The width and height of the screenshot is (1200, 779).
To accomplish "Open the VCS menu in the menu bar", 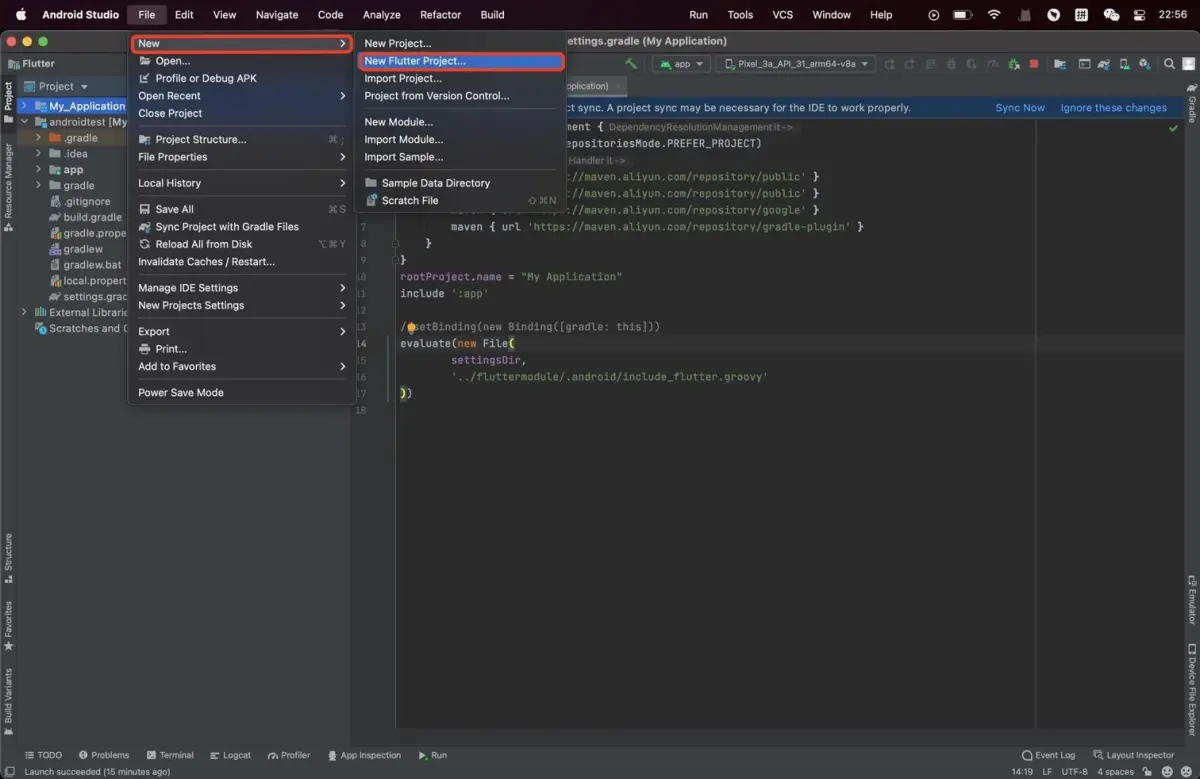I will [782, 15].
